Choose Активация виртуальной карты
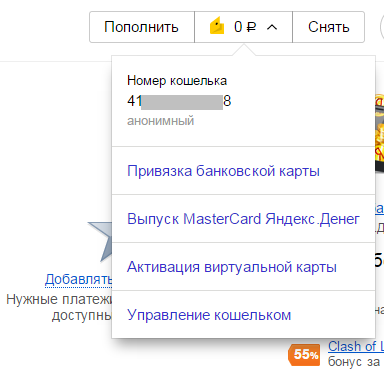This screenshot has width=384, height=391. (232, 267)
